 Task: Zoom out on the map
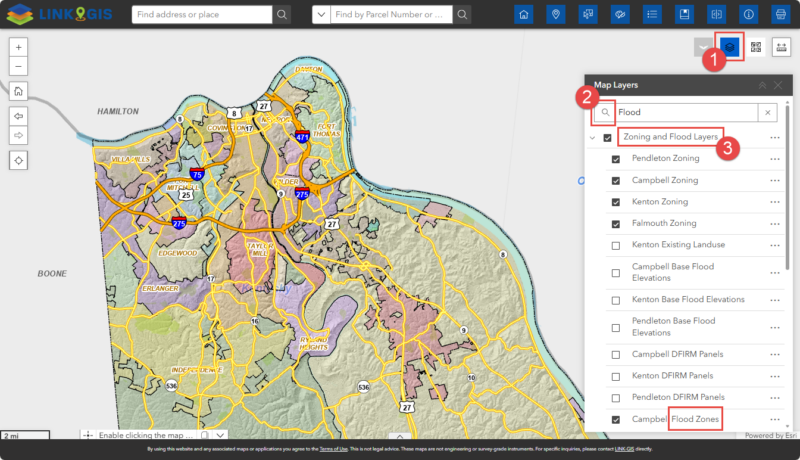(x=18, y=66)
